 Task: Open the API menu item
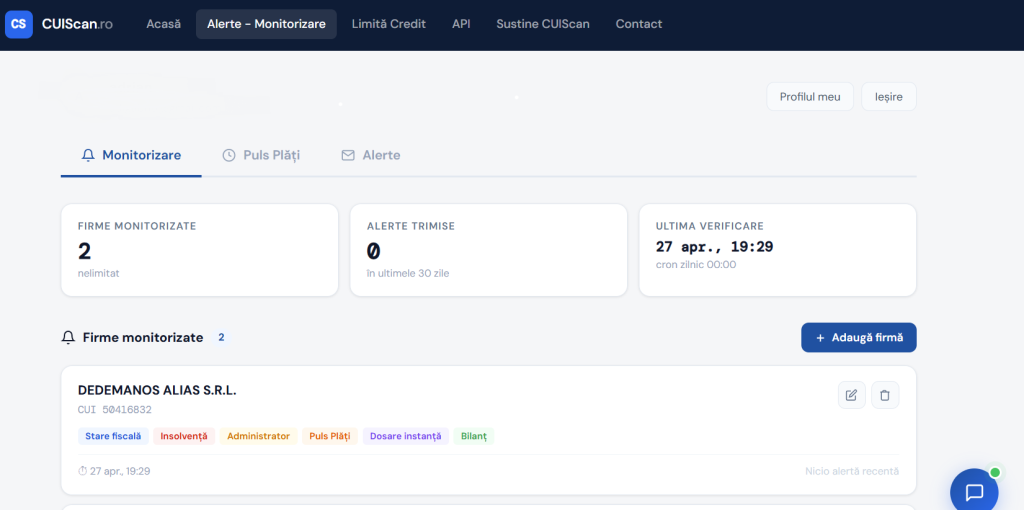click(x=461, y=24)
